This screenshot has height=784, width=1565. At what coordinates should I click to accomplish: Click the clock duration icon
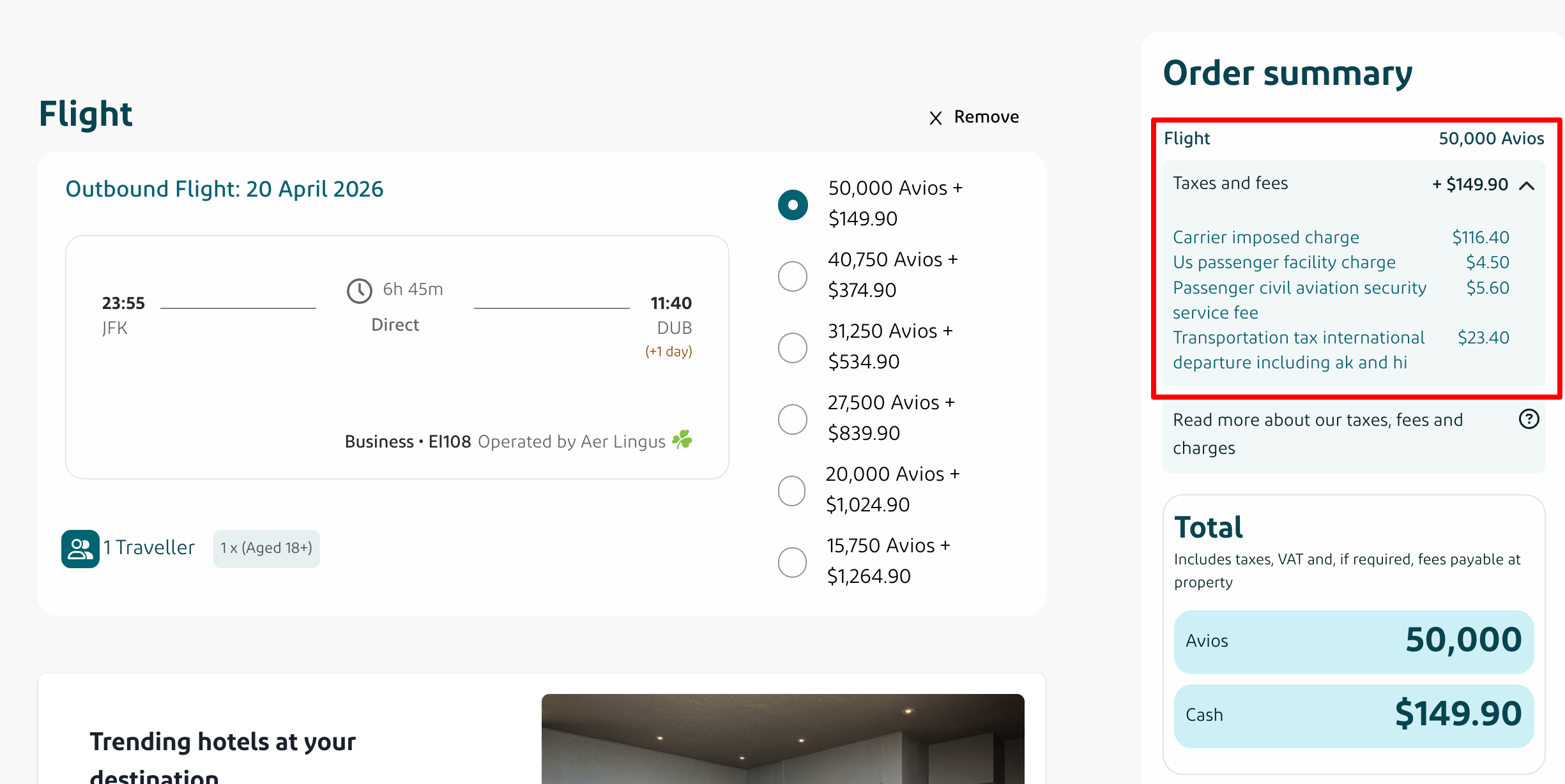point(360,290)
